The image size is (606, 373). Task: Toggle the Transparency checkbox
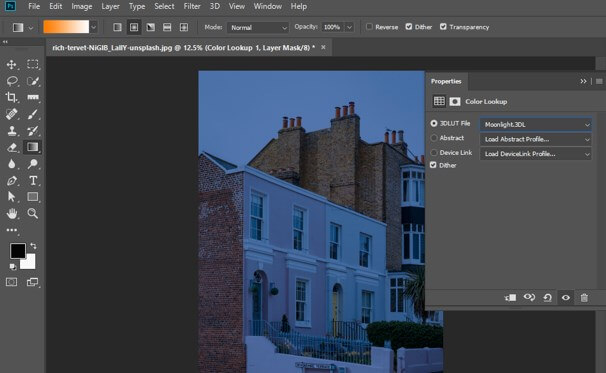443,27
